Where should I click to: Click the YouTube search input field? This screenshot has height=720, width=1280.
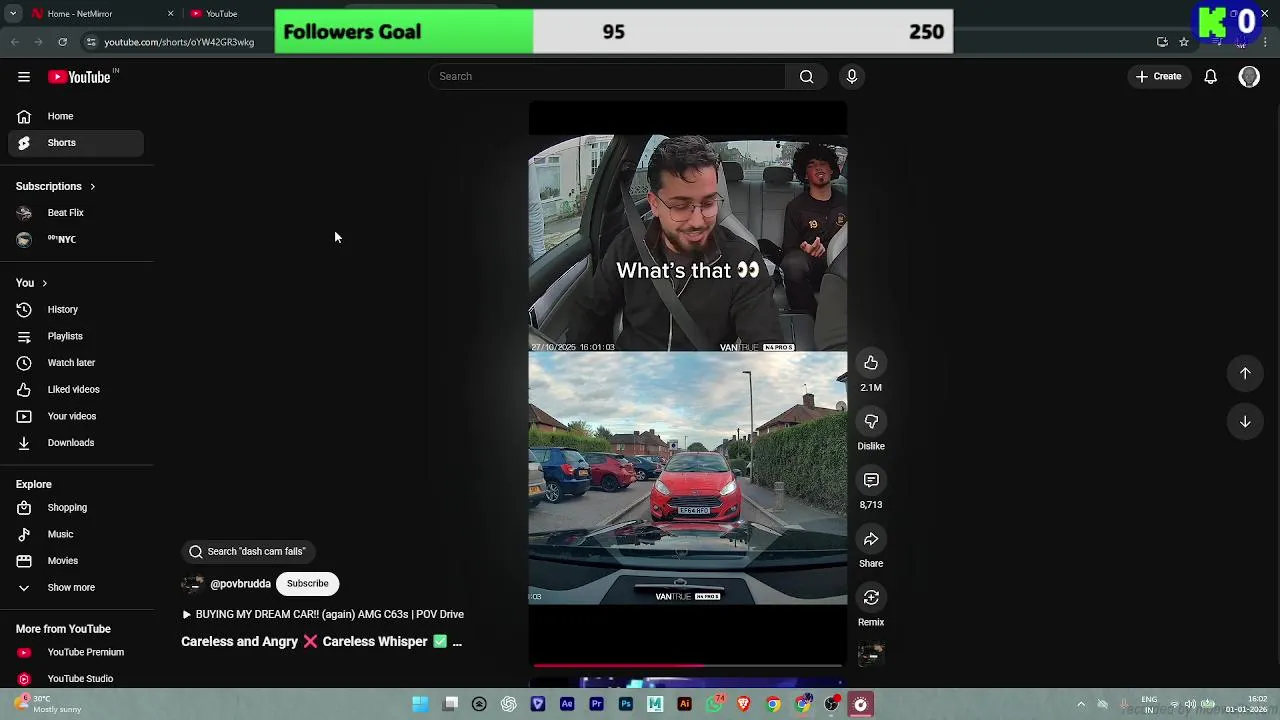click(608, 76)
